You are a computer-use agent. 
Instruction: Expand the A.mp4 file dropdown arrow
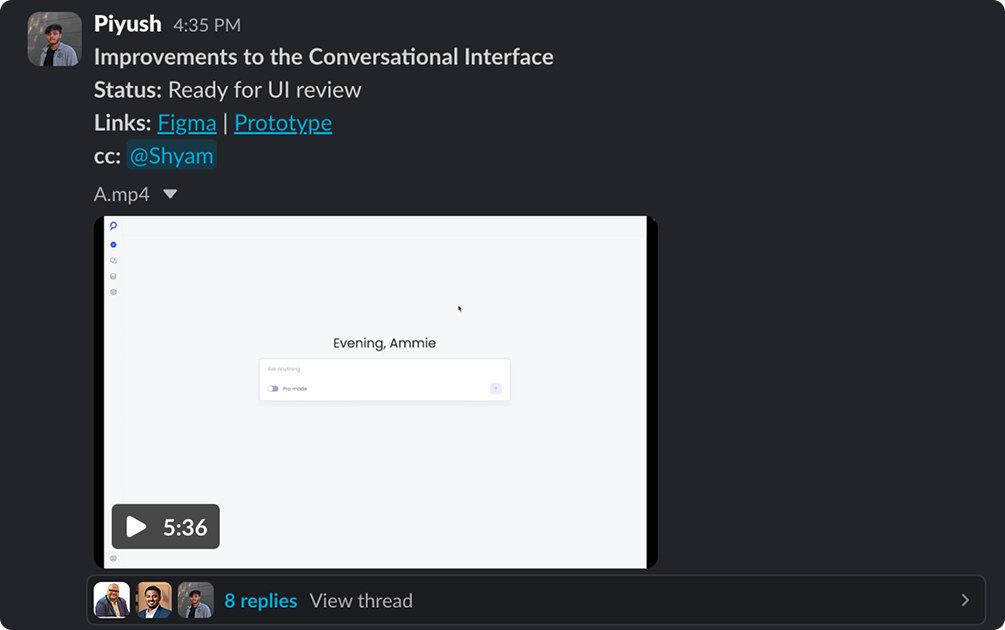tap(170, 194)
